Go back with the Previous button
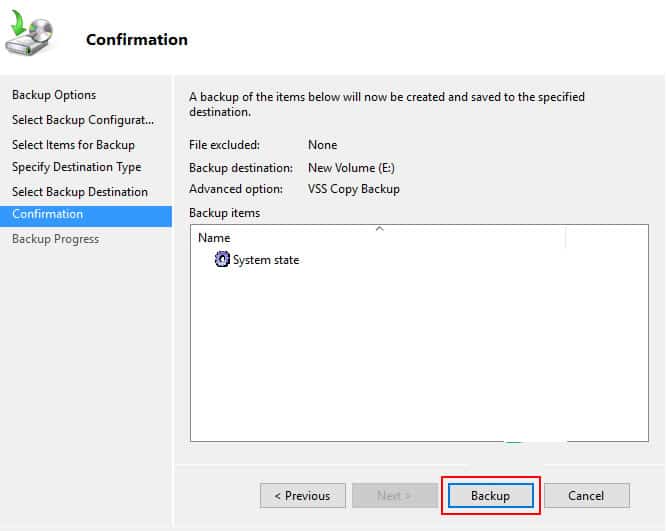The height and width of the screenshot is (531, 667). (302, 496)
